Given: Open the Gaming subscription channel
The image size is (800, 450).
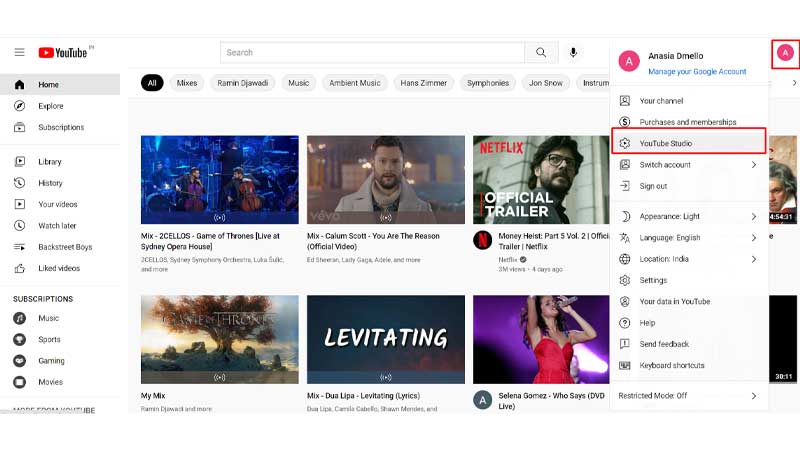Looking at the screenshot, I should [60, 361].
